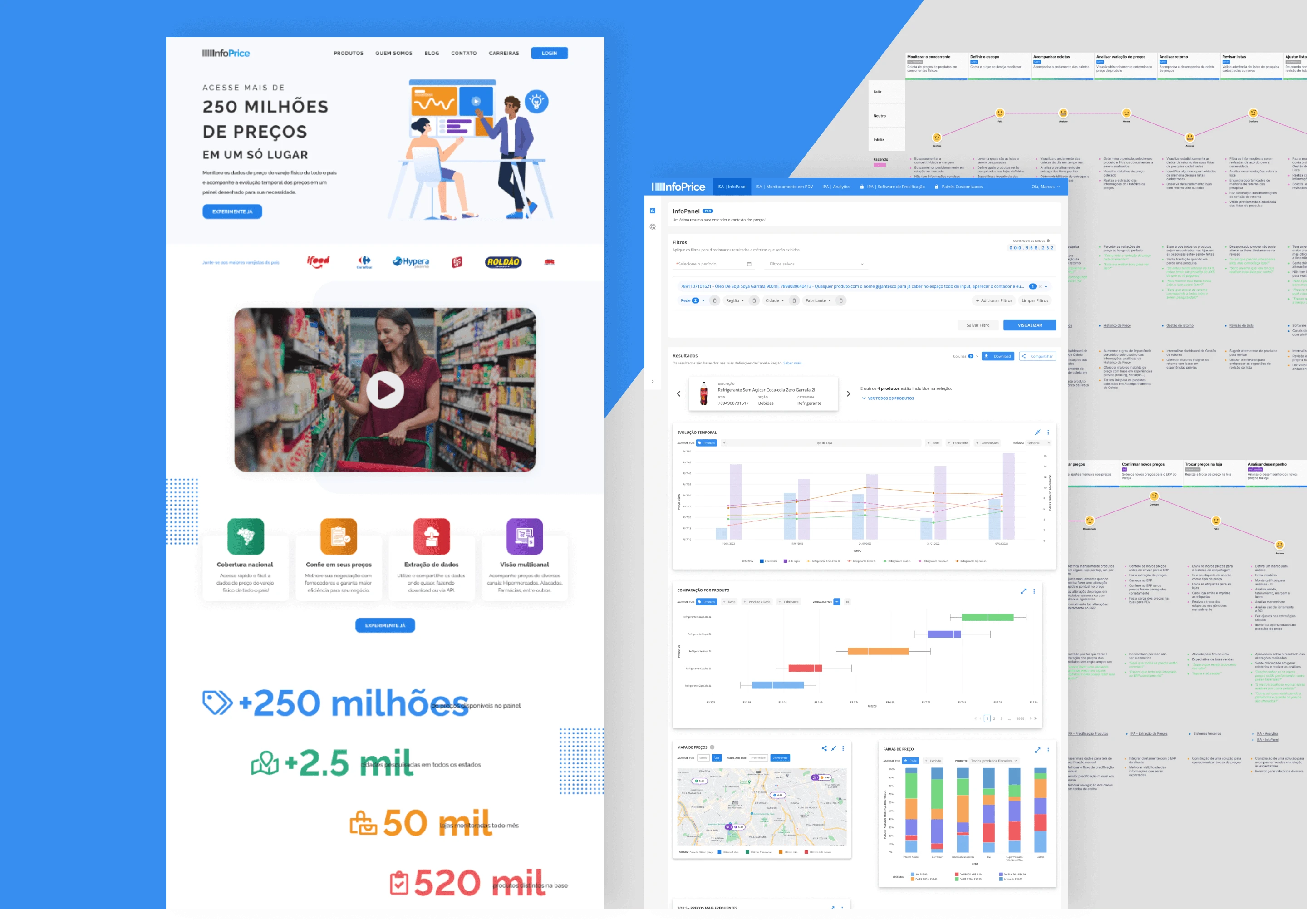Toggle Fabricante grouping in Evolução Temporal
This screenshot has height=924, width=1307.
[x=958, y=443]
